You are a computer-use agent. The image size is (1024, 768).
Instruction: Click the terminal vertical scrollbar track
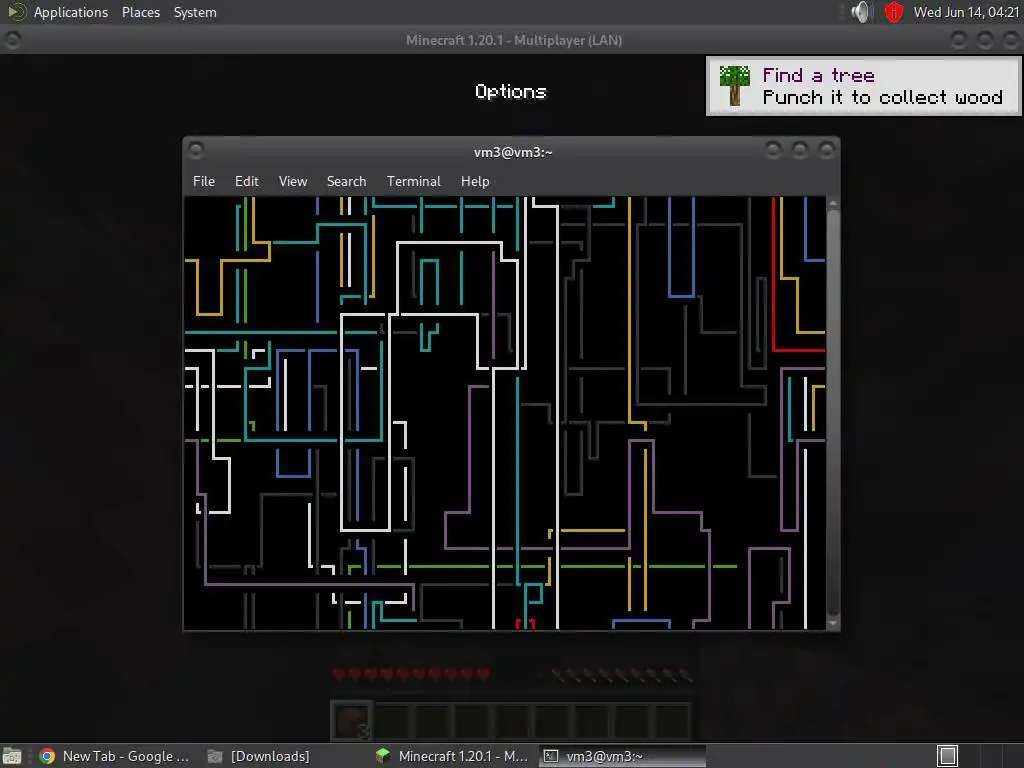[x=833, y=413]
